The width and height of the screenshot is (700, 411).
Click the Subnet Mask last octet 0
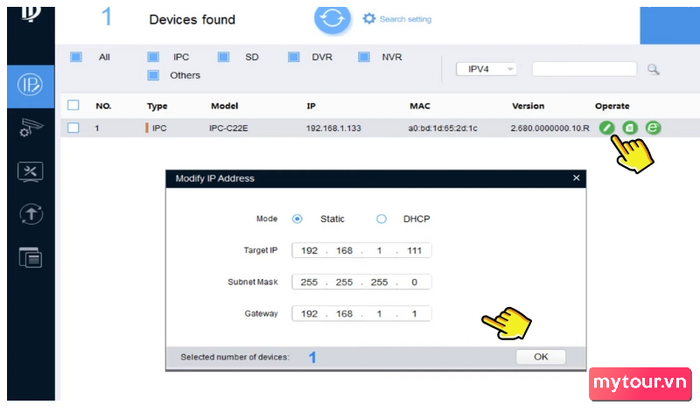pyautogui.click(x=414, y=282)
